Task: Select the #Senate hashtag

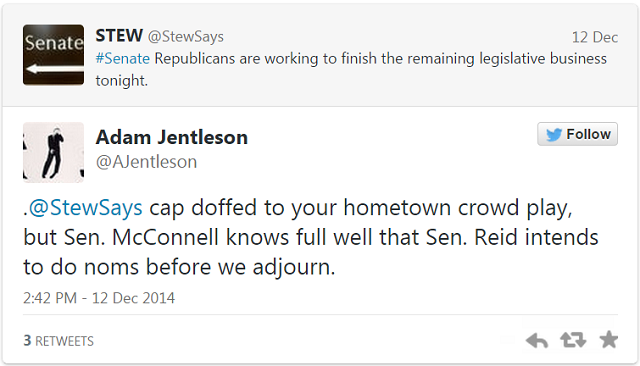Action: [122, 59]
